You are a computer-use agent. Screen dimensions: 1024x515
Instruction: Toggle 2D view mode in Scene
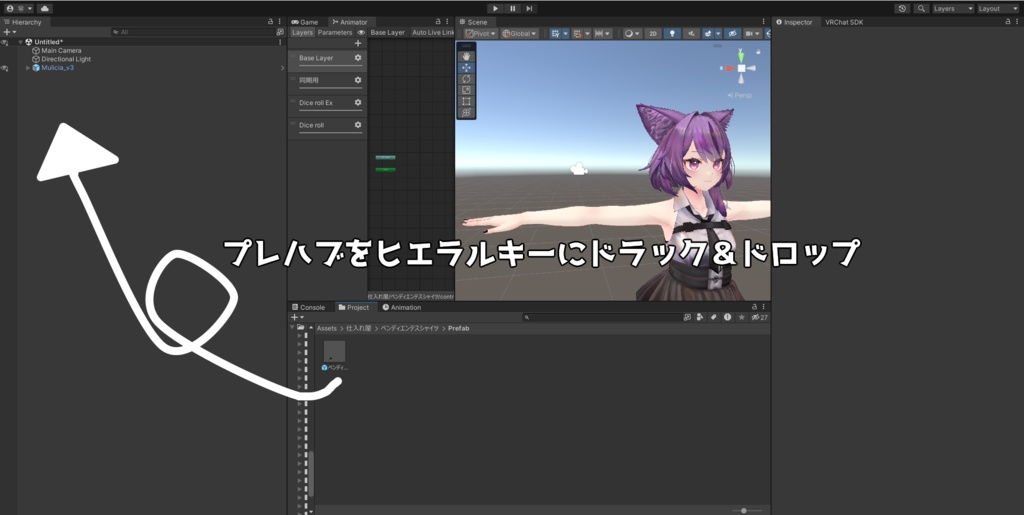[x=652, y=33]
